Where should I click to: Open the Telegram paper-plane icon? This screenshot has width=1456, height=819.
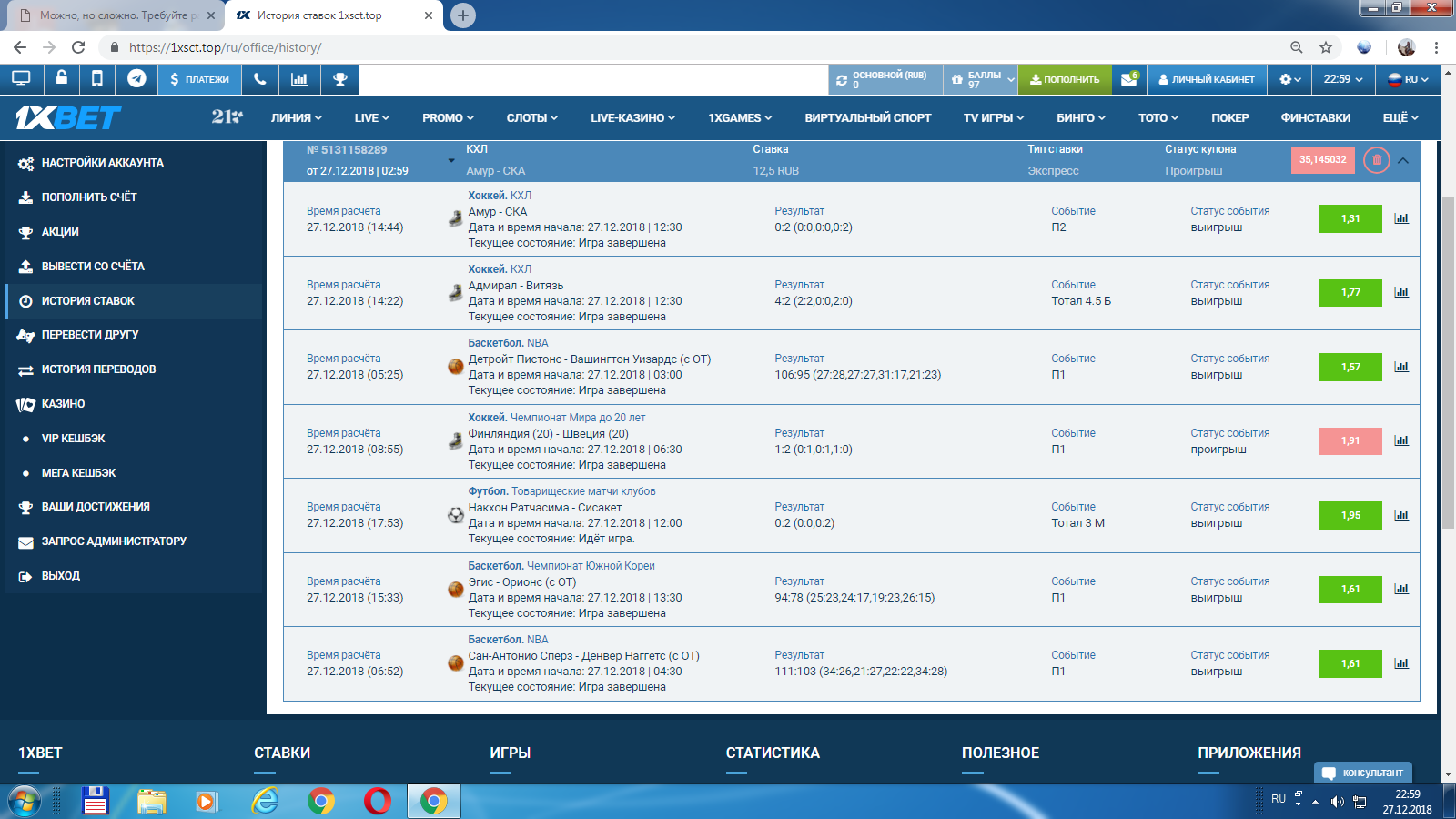pos(136,79)
